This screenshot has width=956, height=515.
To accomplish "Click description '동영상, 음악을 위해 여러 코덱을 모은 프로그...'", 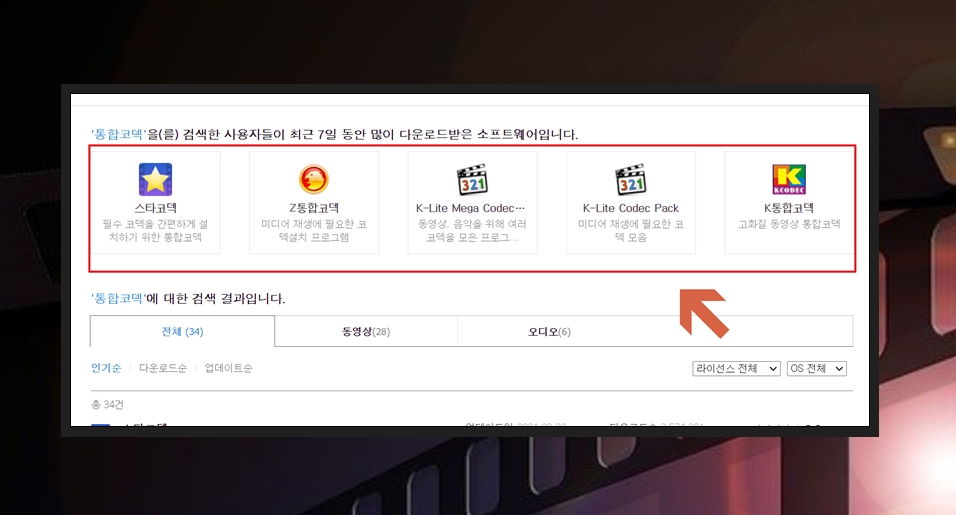I will click(x=473, y=230).
